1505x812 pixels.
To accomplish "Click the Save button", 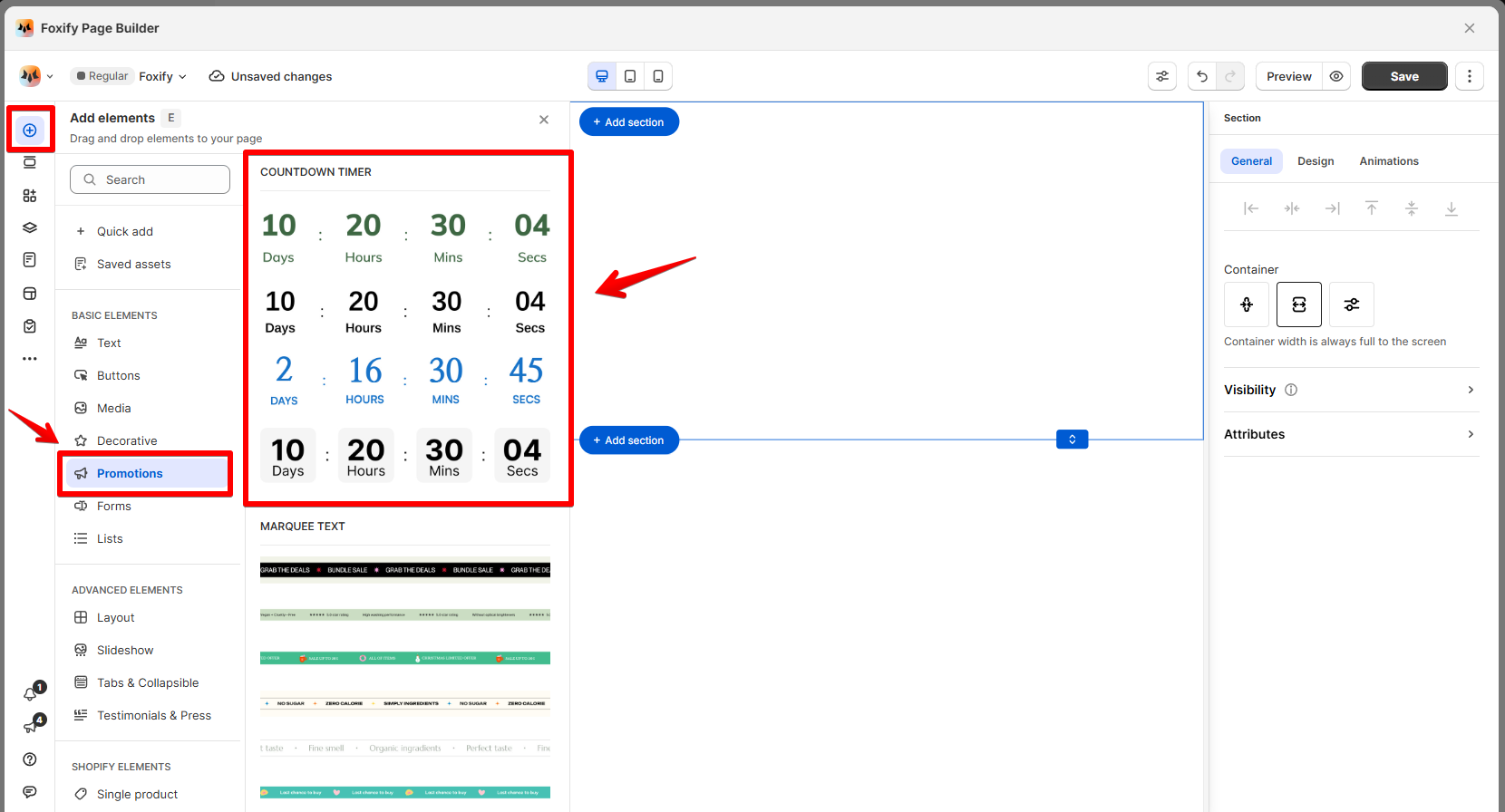I will point(1404,76).
